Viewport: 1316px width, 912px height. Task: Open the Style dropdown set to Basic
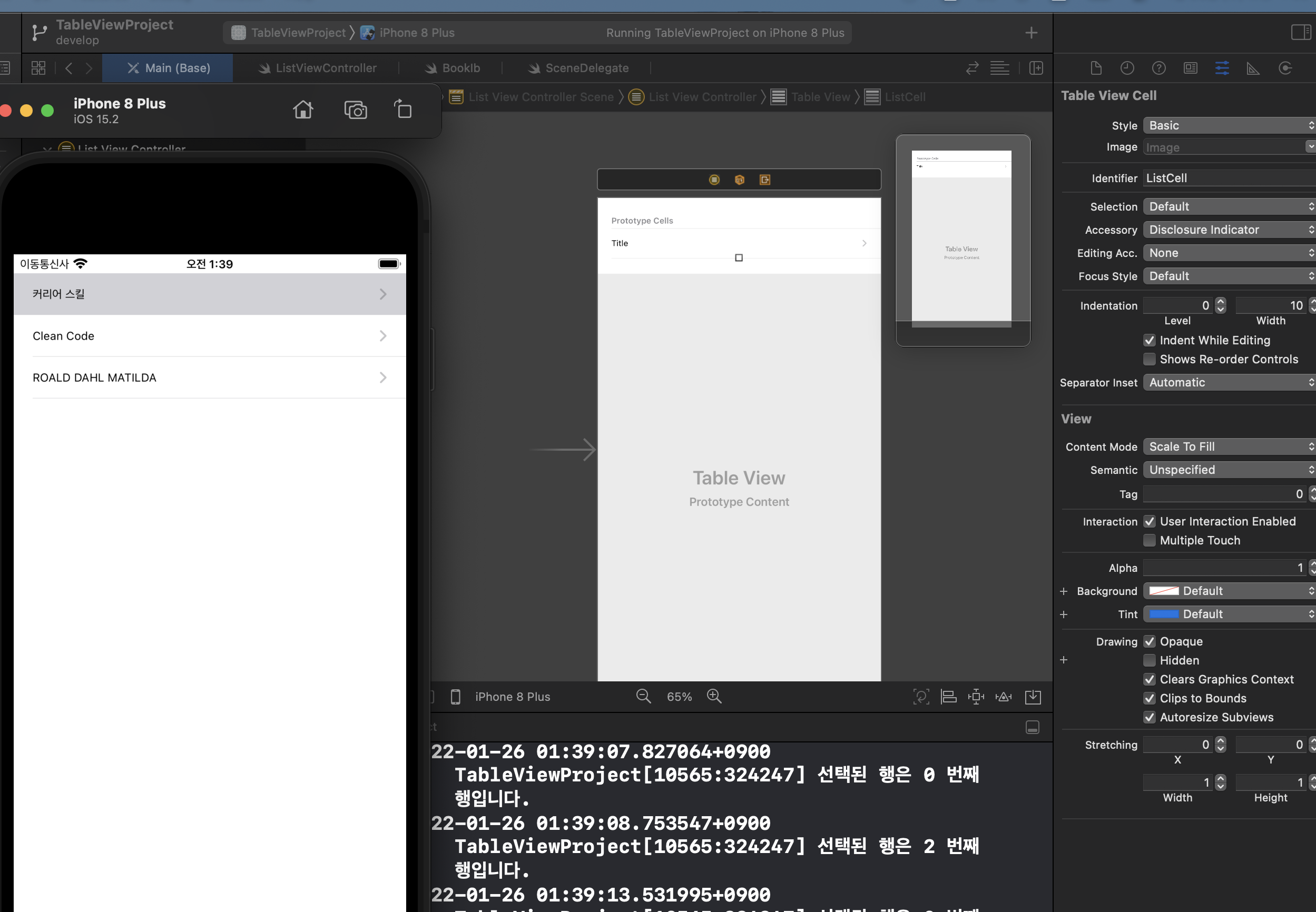[1229, 126]
